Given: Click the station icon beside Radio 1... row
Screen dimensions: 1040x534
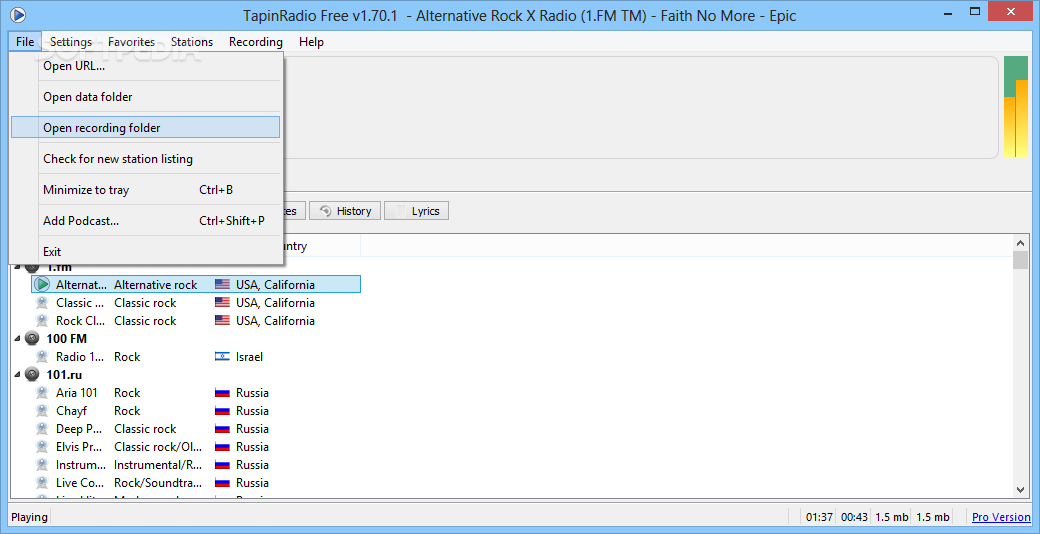Looking at the screenshot, I should (42, 356).
